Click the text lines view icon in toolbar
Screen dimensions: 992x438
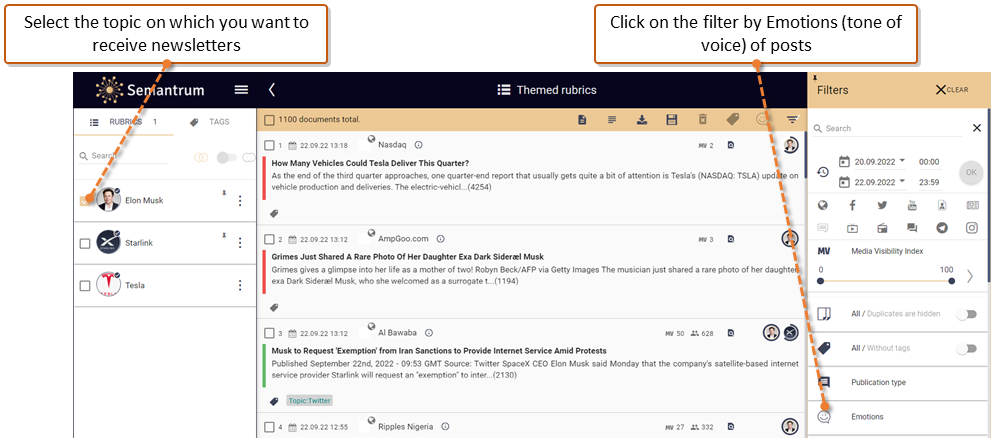click(x=612, y=119)
